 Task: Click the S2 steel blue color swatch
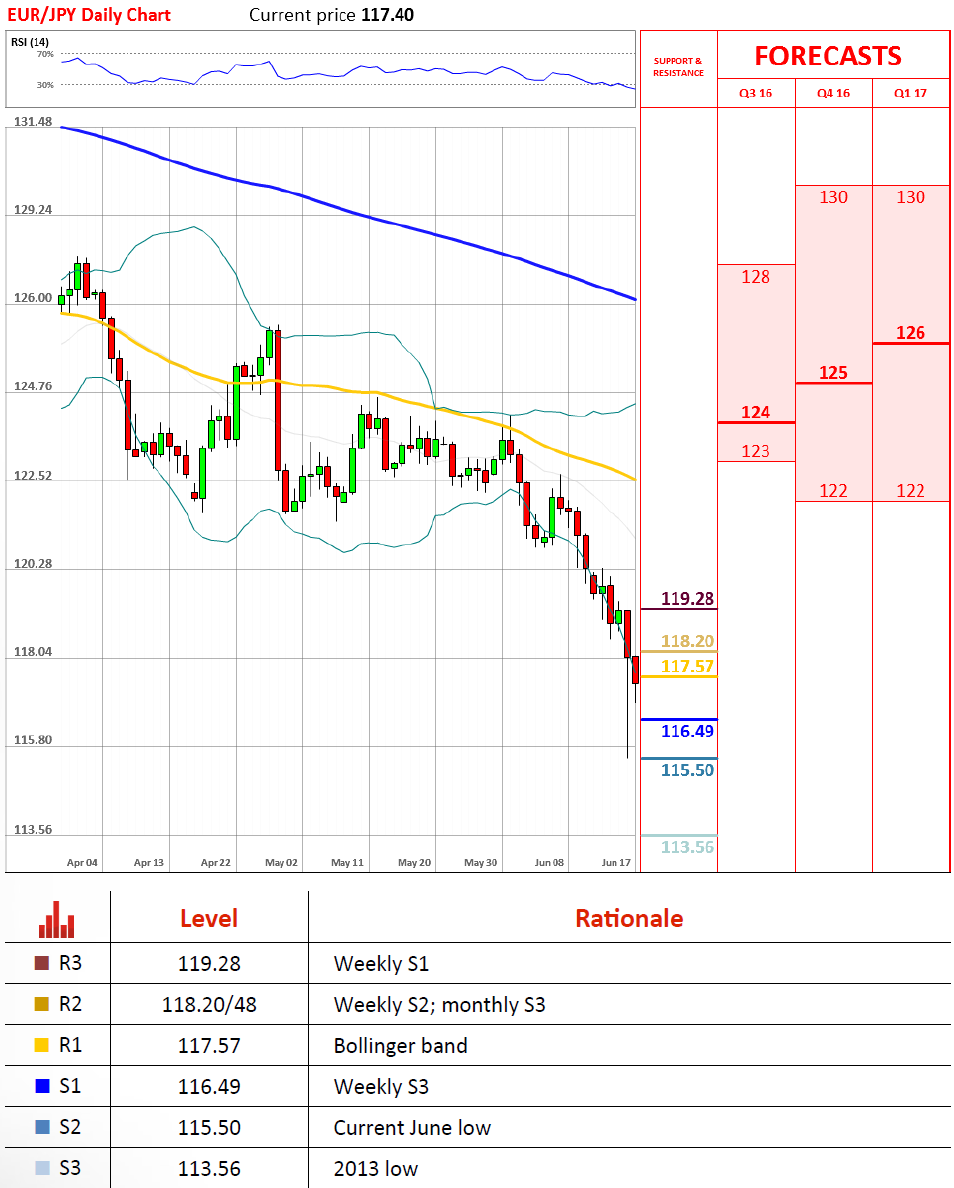42,1127
